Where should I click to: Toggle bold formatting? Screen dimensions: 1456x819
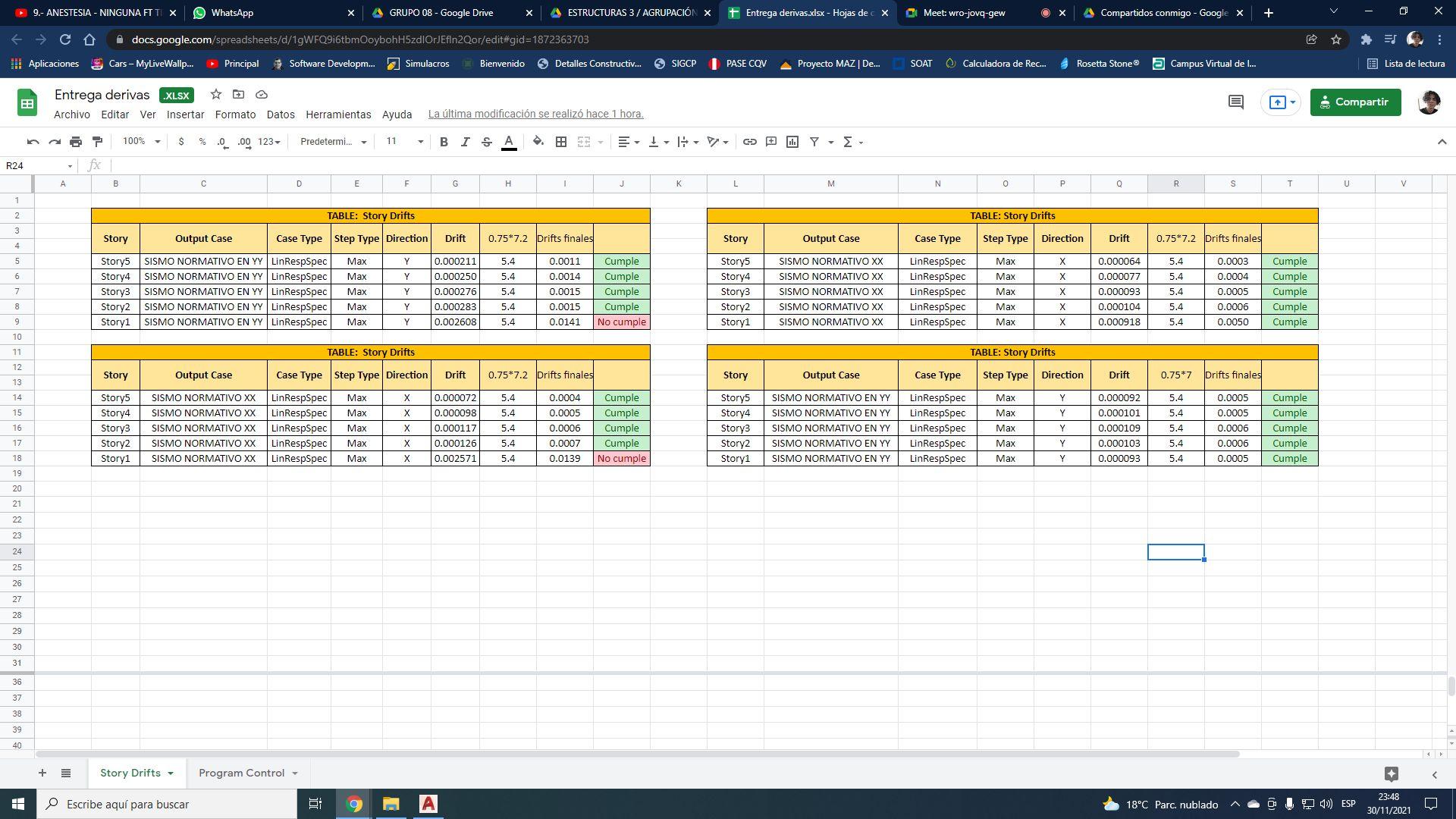[444, 142]
